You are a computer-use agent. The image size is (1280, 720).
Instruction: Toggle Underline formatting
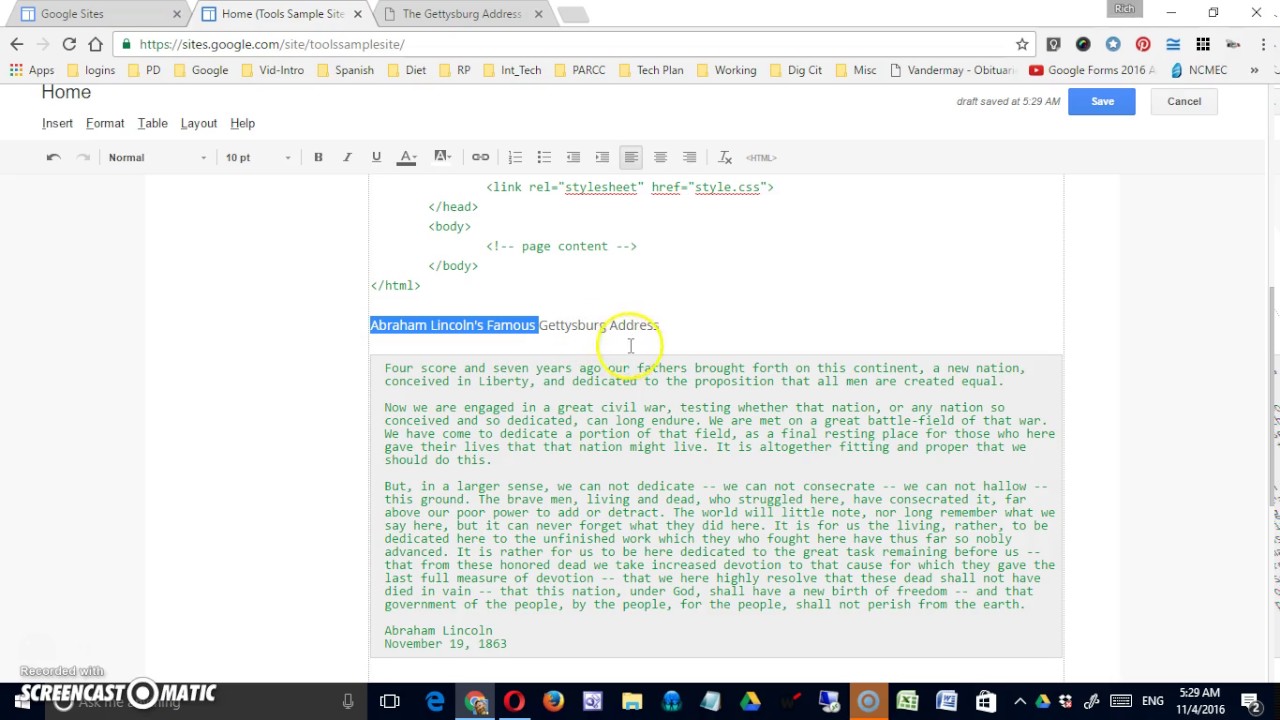376,157
